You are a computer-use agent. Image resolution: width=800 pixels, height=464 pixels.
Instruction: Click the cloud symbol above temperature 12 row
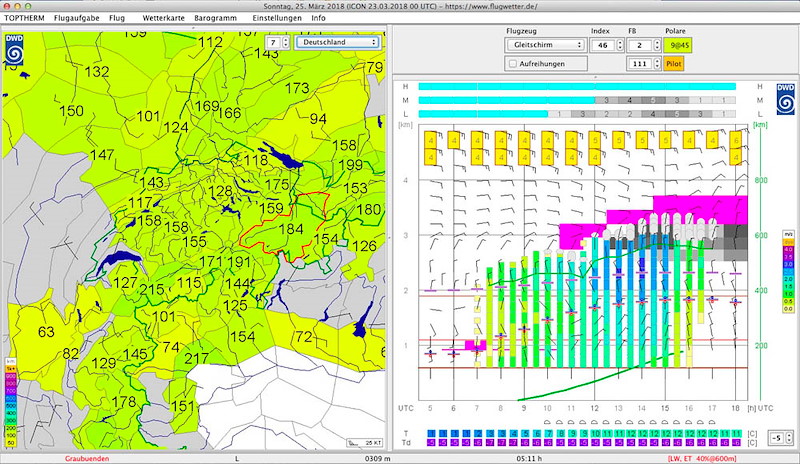point(596,422)
